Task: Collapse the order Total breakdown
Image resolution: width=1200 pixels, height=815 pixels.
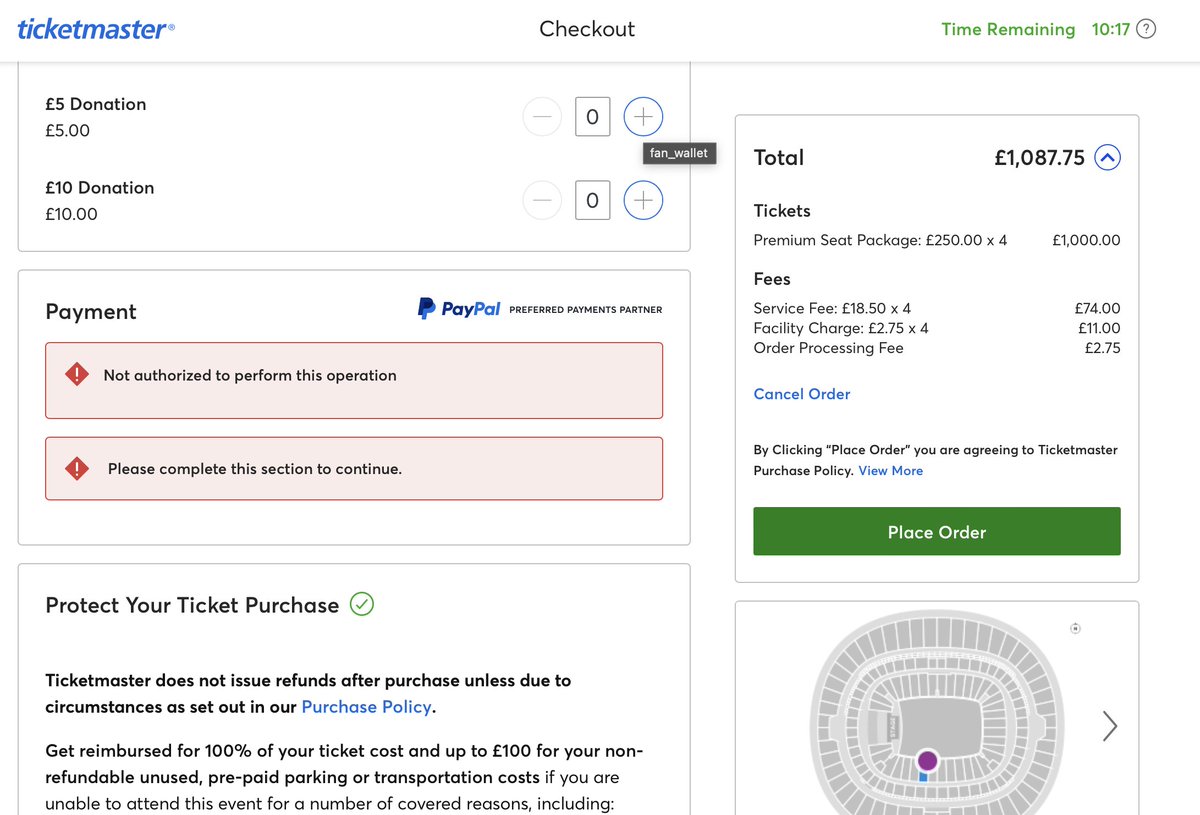Action: pos(1107,158)
